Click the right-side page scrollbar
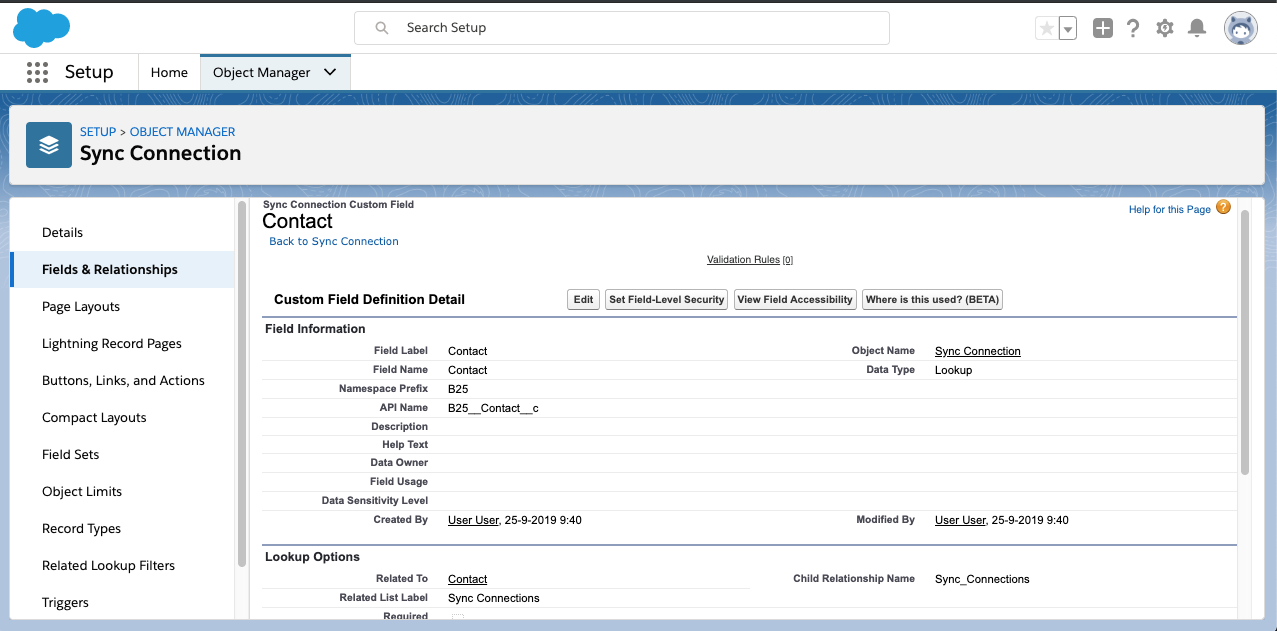 1244,340
